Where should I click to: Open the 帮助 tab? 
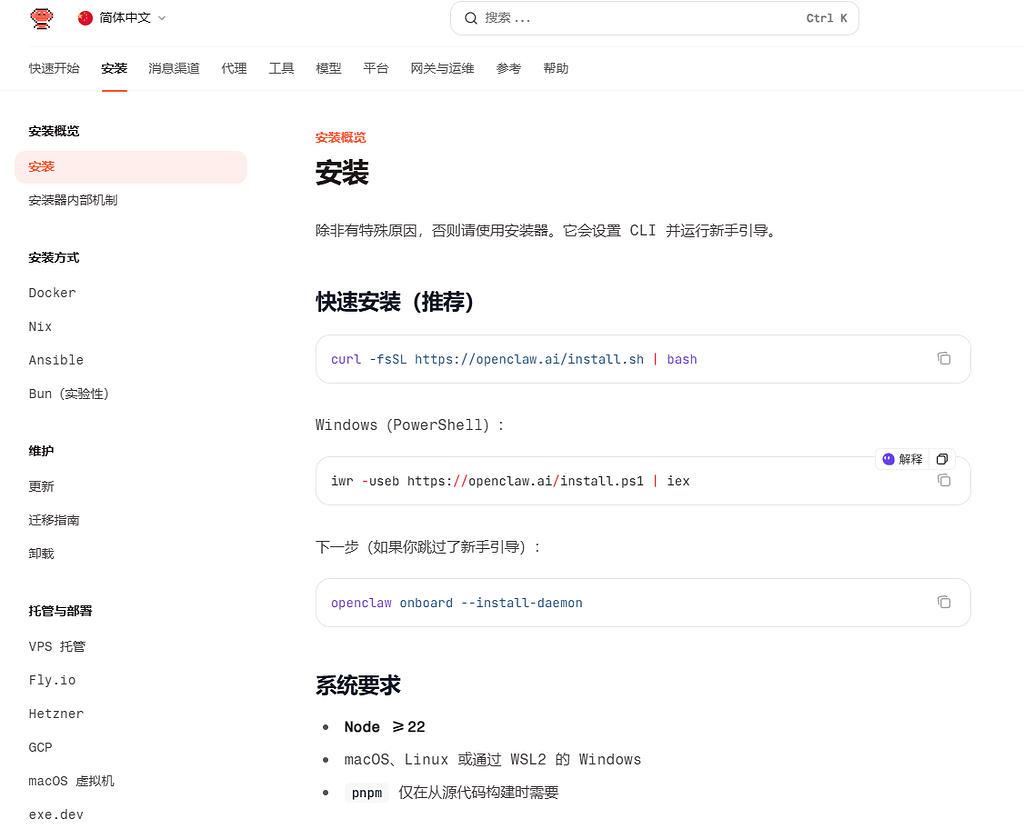pos(556,69)
